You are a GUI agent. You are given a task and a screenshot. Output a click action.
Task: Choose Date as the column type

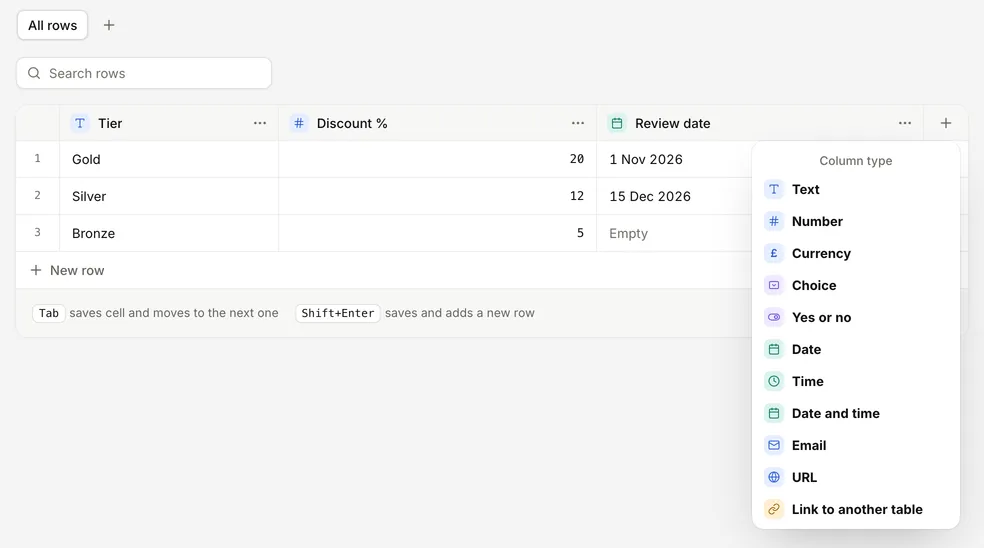[856, 350]
